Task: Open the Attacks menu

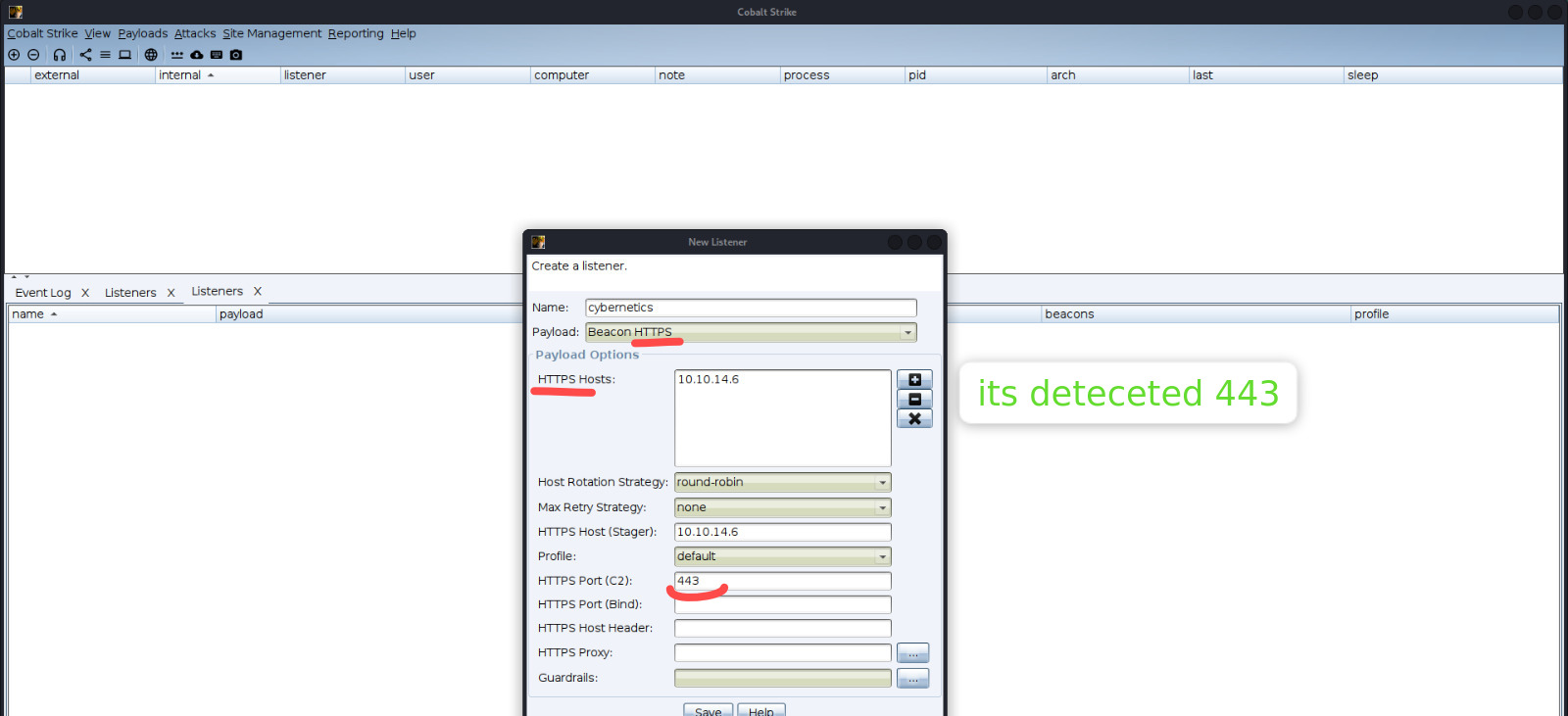Action: pos(195,33)
